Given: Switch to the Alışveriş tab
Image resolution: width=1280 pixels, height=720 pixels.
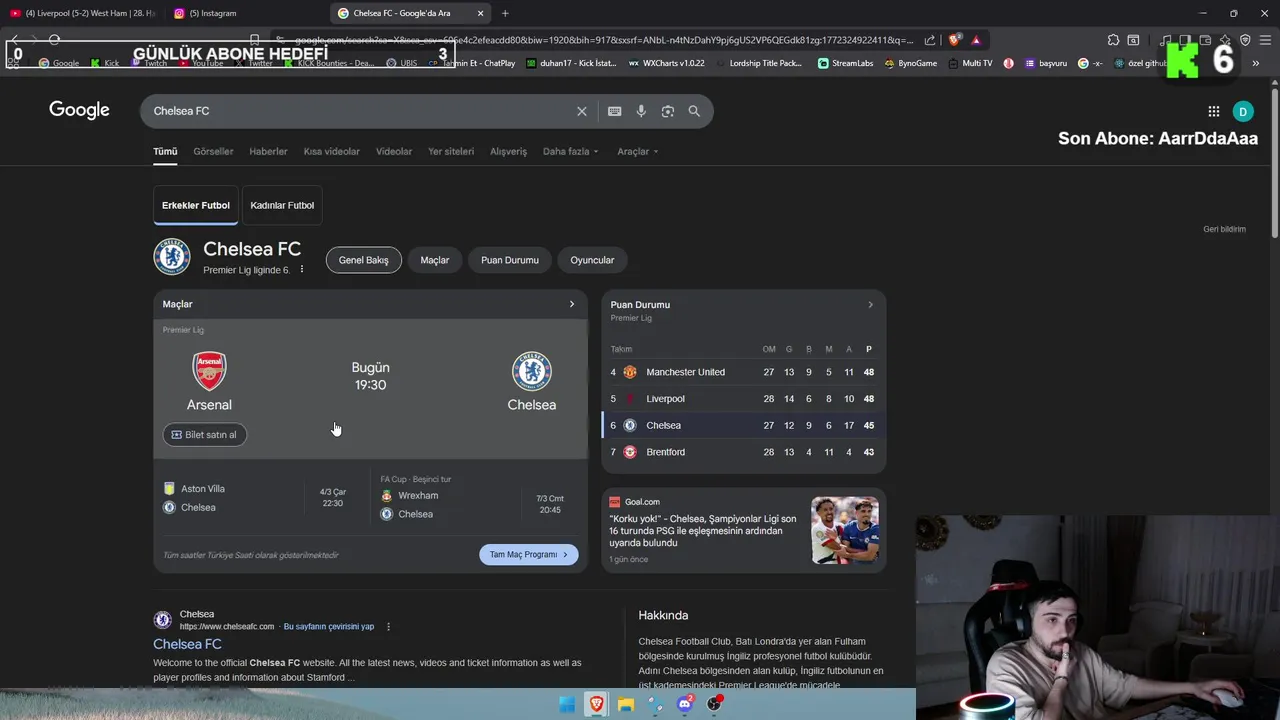Looking at the screenshot, I should (508, 152).
